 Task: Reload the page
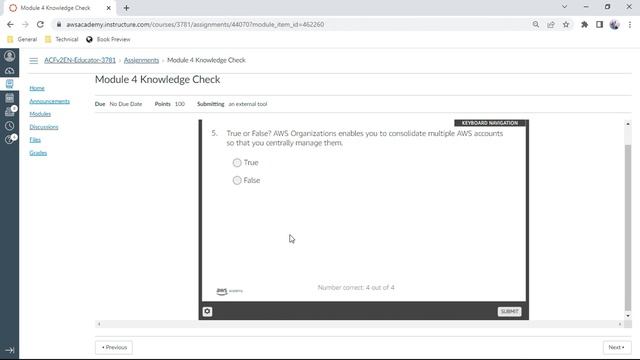pyautogui.click(x=40, y=24)
